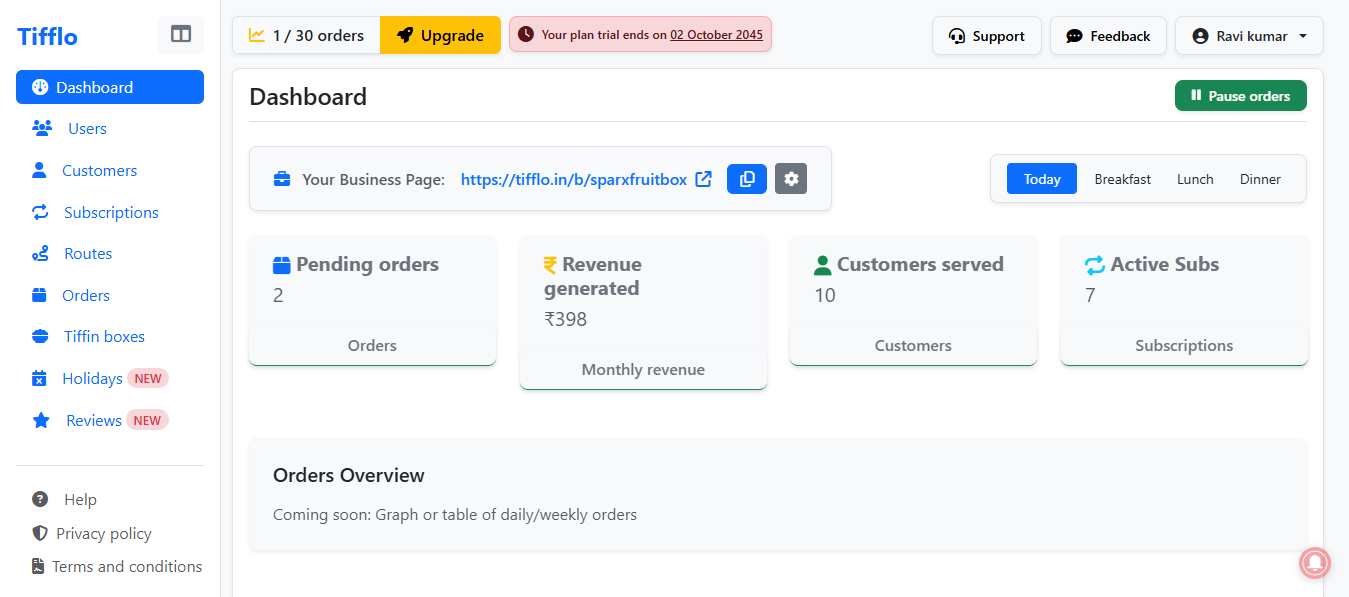Open the trial end date link

pyautogui.click(x=716, y=35)
